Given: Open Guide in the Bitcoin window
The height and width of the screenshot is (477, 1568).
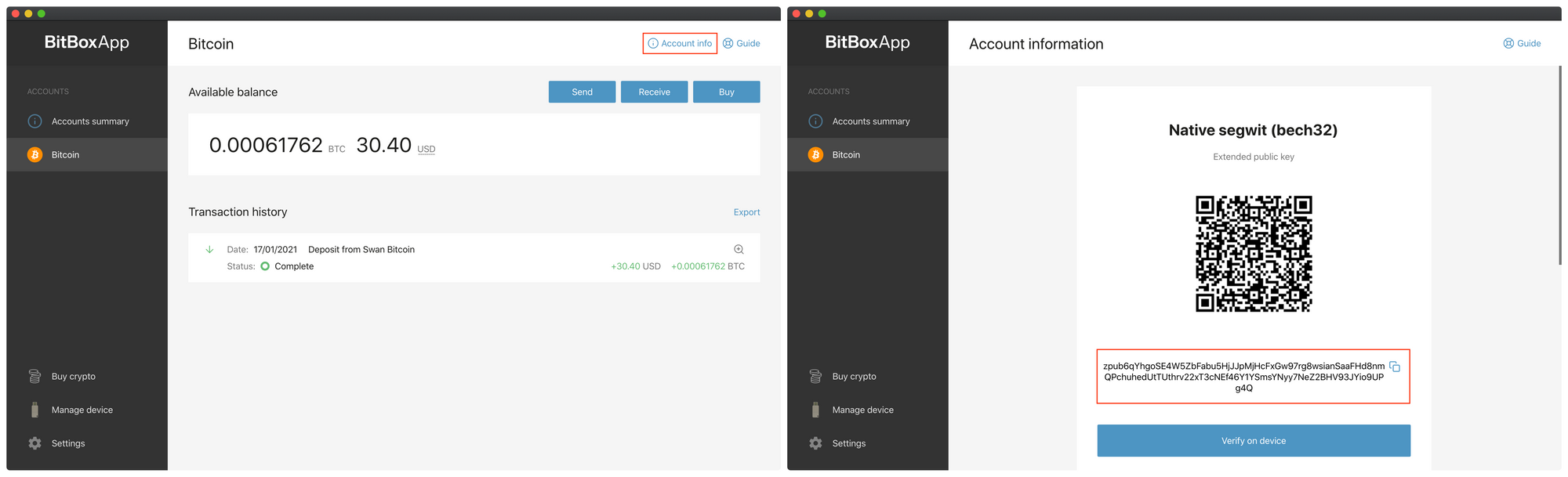Looking at the screenshot, I should click(742, 44).
